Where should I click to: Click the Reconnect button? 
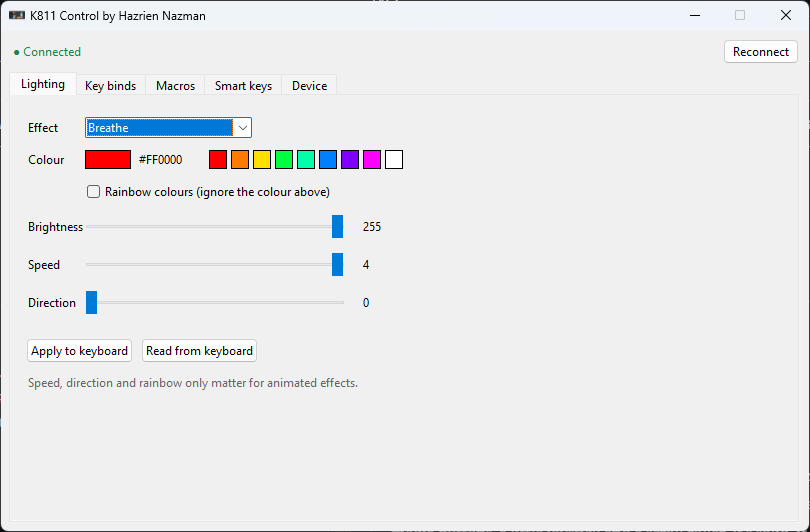pyautogui.click(x=761, y=52)
